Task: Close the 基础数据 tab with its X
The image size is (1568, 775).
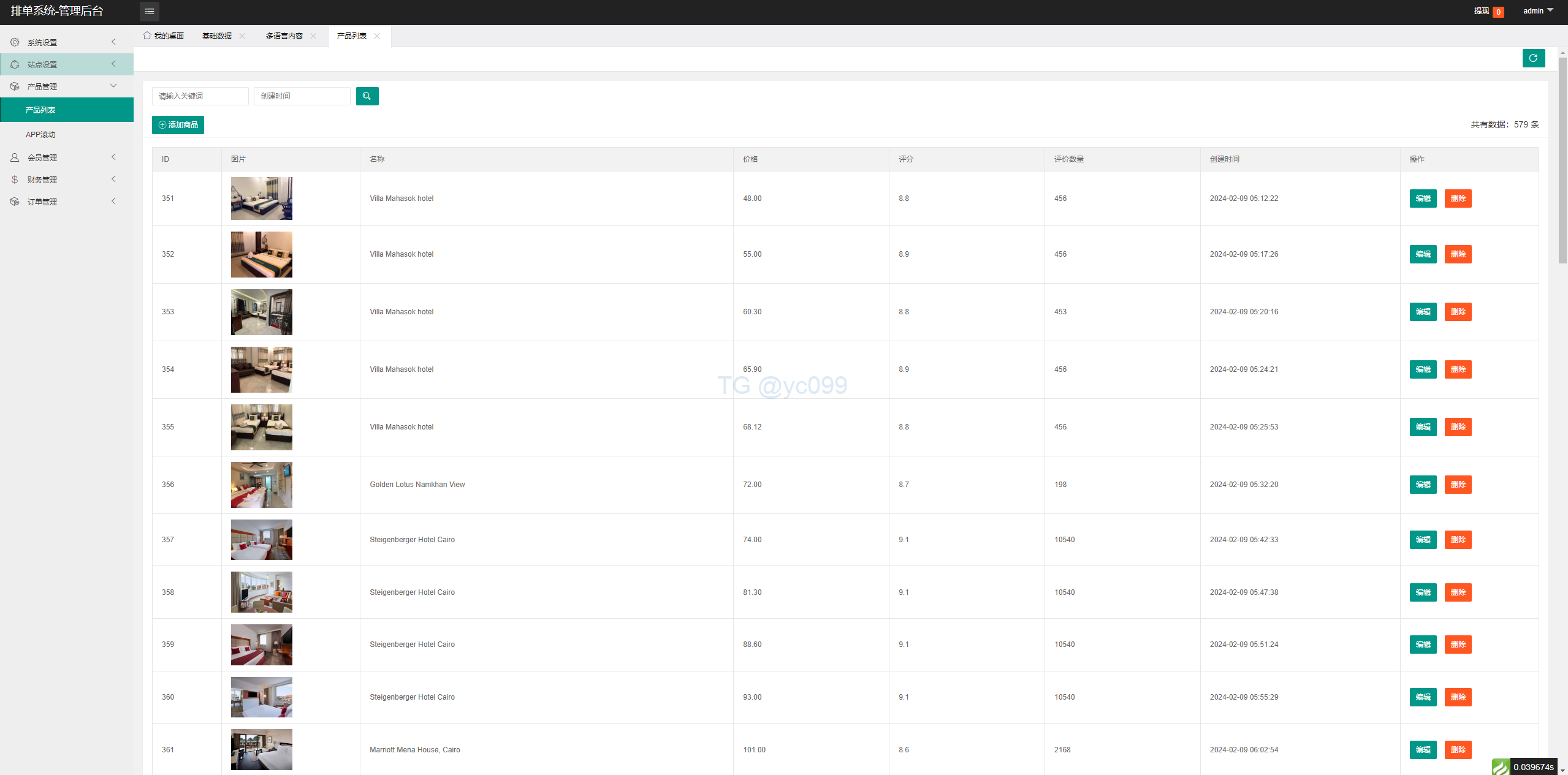Action: click(x=242, y=36)
